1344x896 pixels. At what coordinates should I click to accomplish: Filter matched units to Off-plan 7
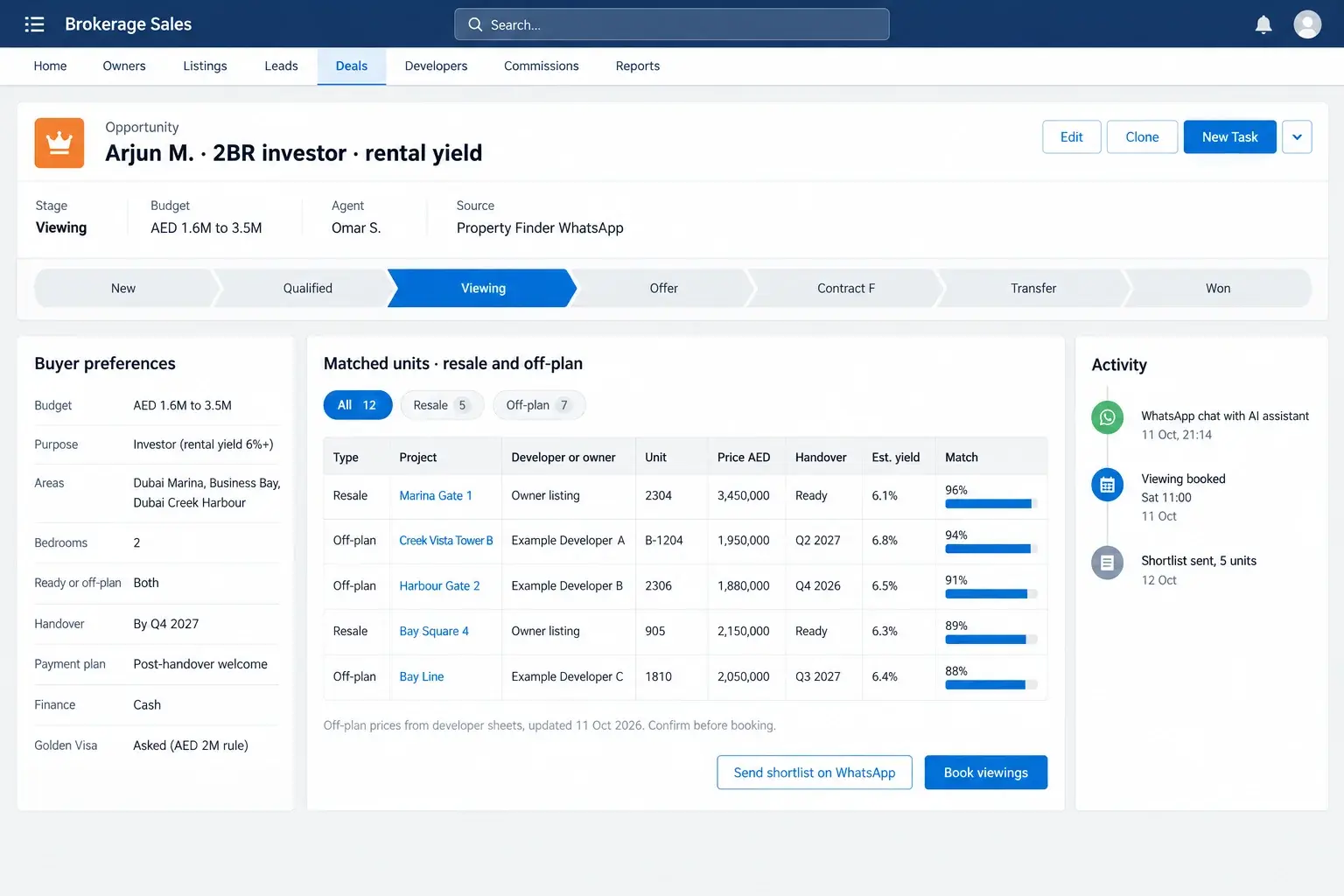click(538, 405)
